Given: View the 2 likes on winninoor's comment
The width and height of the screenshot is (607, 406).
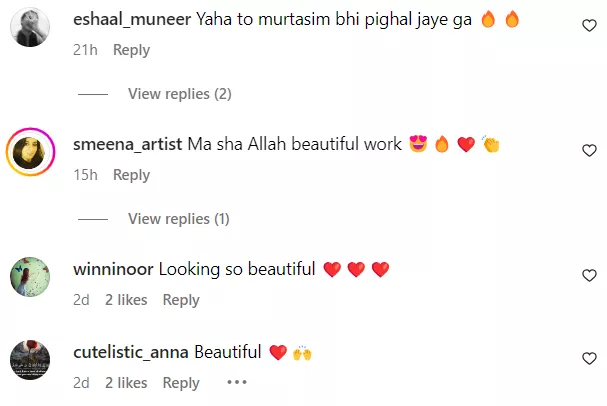Looking at the screenshot, I should point(126,300).
